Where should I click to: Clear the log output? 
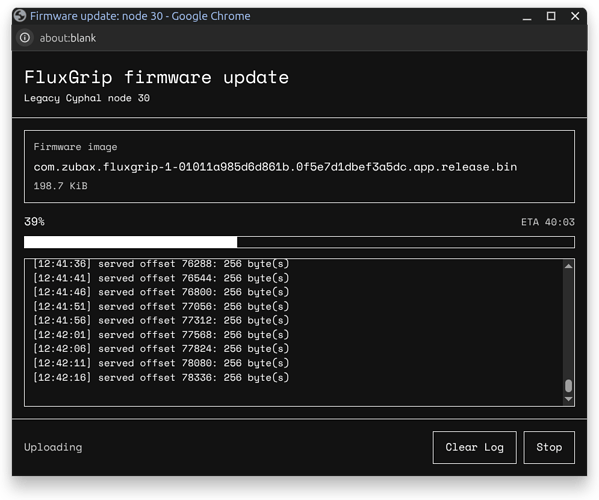click(x=474, y=447)
